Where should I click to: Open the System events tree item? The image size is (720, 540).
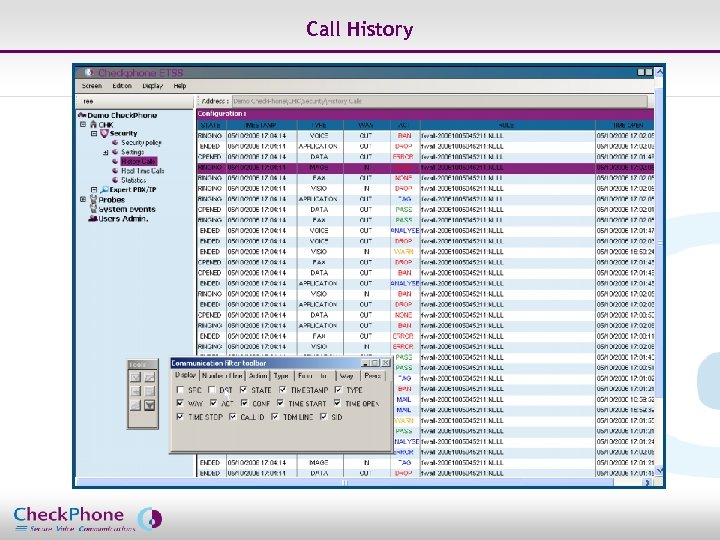127,209
